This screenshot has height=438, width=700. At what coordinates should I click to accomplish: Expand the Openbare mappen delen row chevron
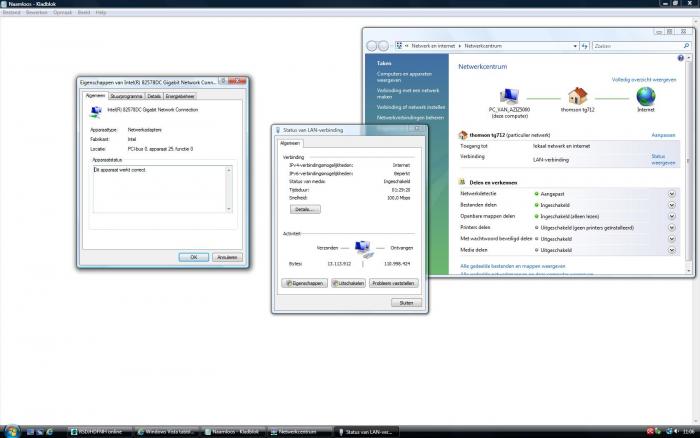[671, 216]
